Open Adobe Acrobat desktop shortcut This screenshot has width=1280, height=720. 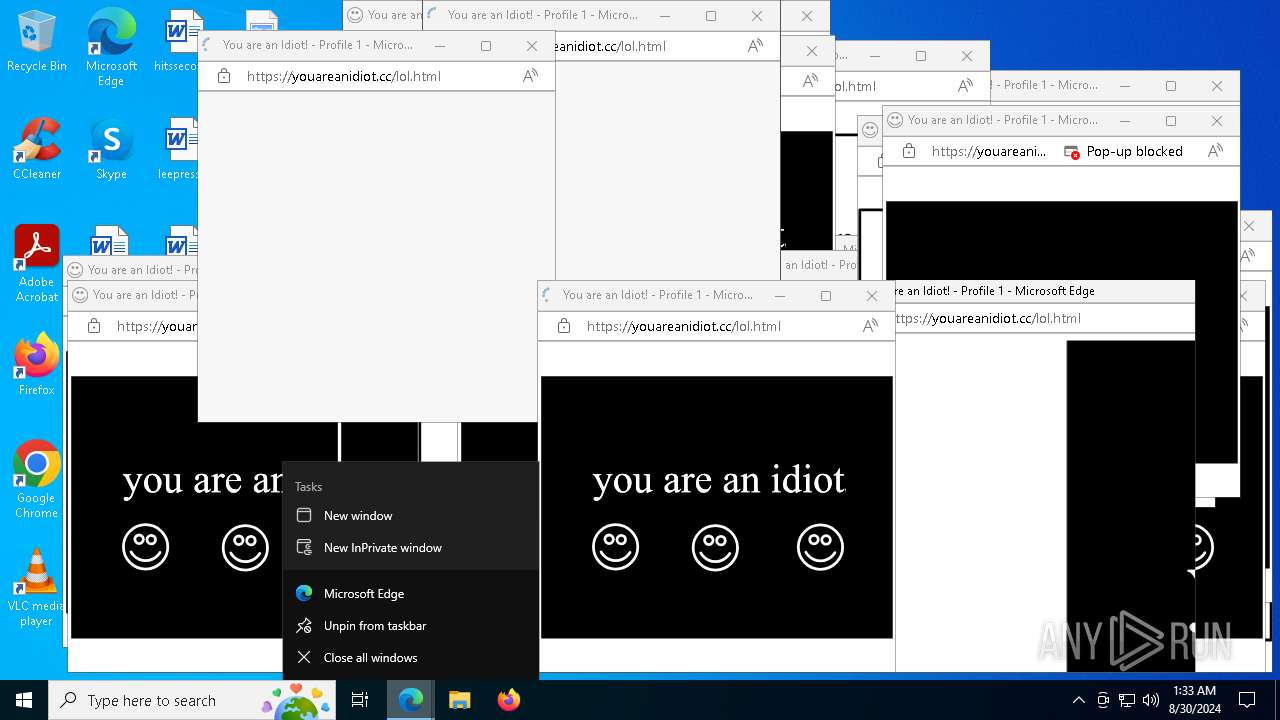(x=37, y=264)
